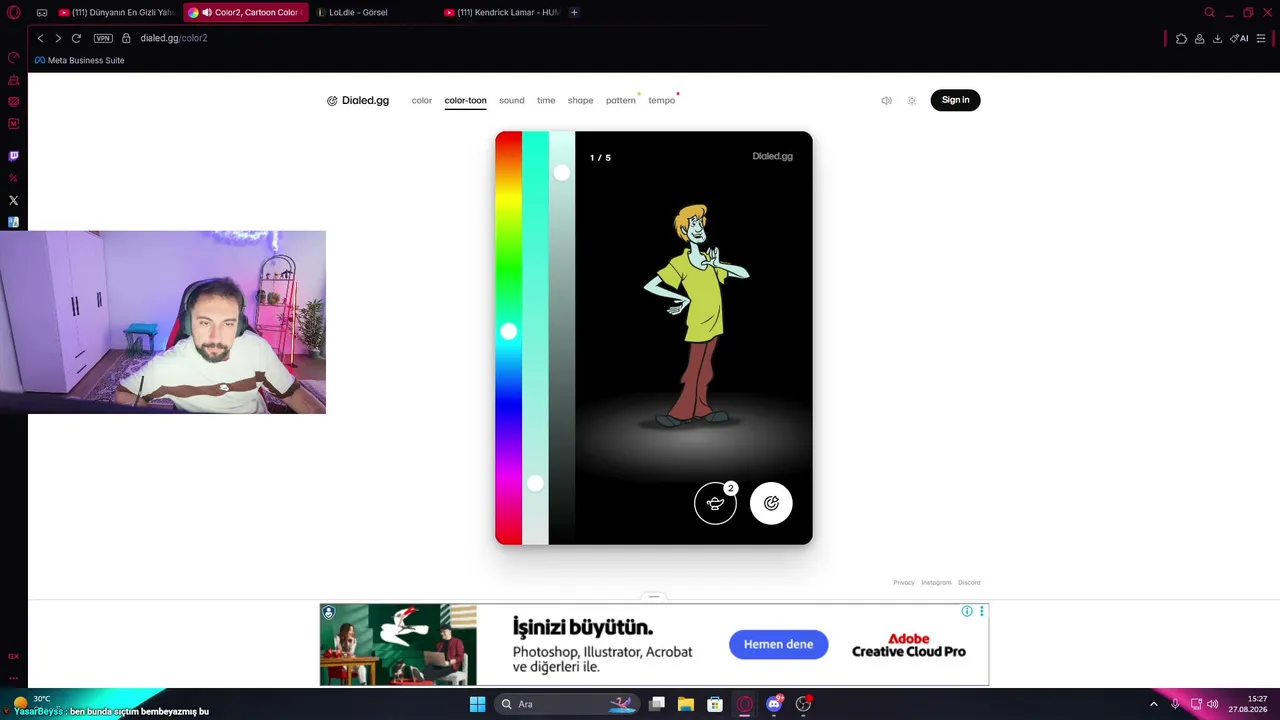Open the Downloads panel
1280x720 pixels.
click(x=1217, y=38)
